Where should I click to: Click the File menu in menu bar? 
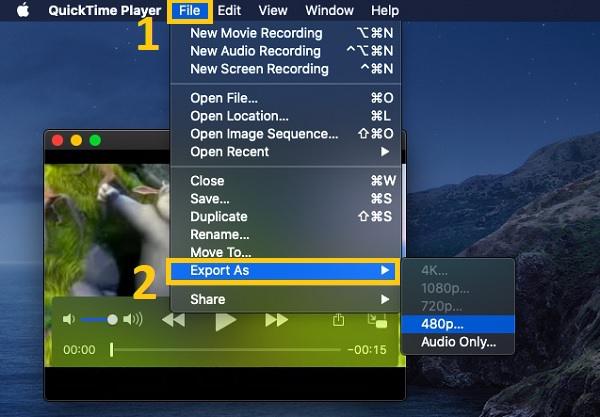point(189,10)
